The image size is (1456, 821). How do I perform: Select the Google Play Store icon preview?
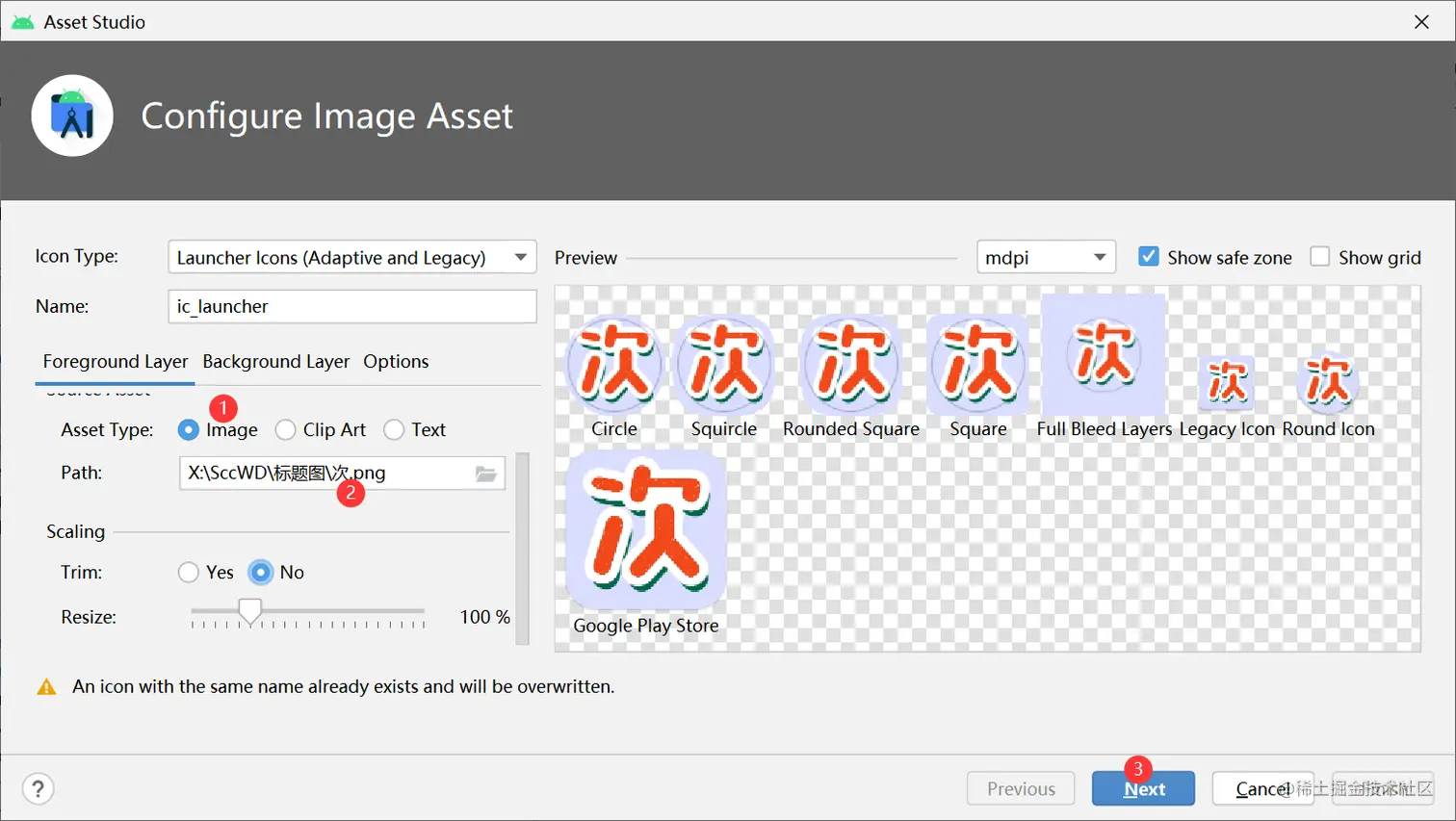click(x=645, y=529)
